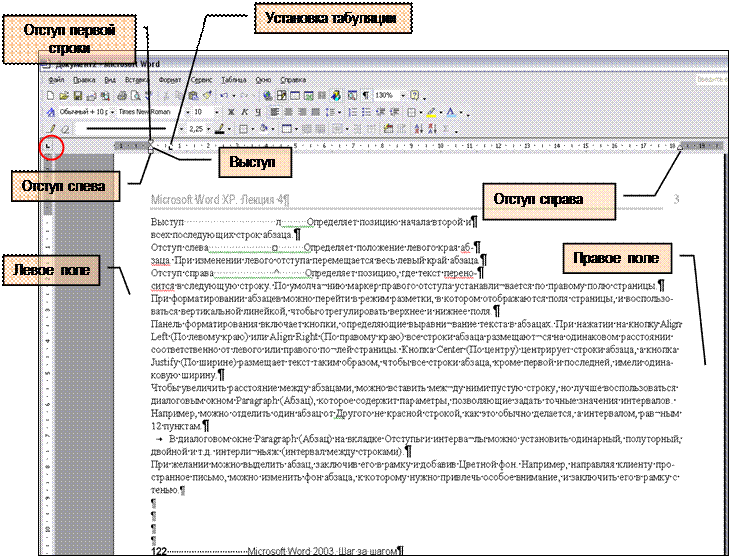This screenshot has width=729, height=556.
Task: Toggle the Tables and Borders toolbar
Action: 281,96
